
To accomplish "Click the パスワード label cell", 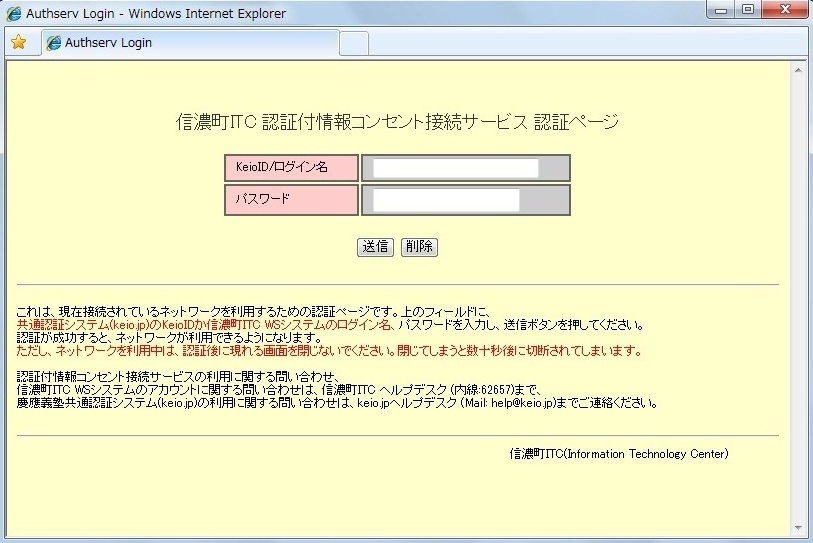I will [291, 200].
